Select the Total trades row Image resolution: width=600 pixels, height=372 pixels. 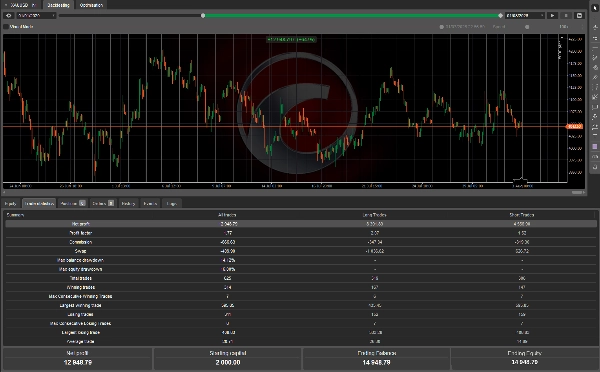pos(301,278)
